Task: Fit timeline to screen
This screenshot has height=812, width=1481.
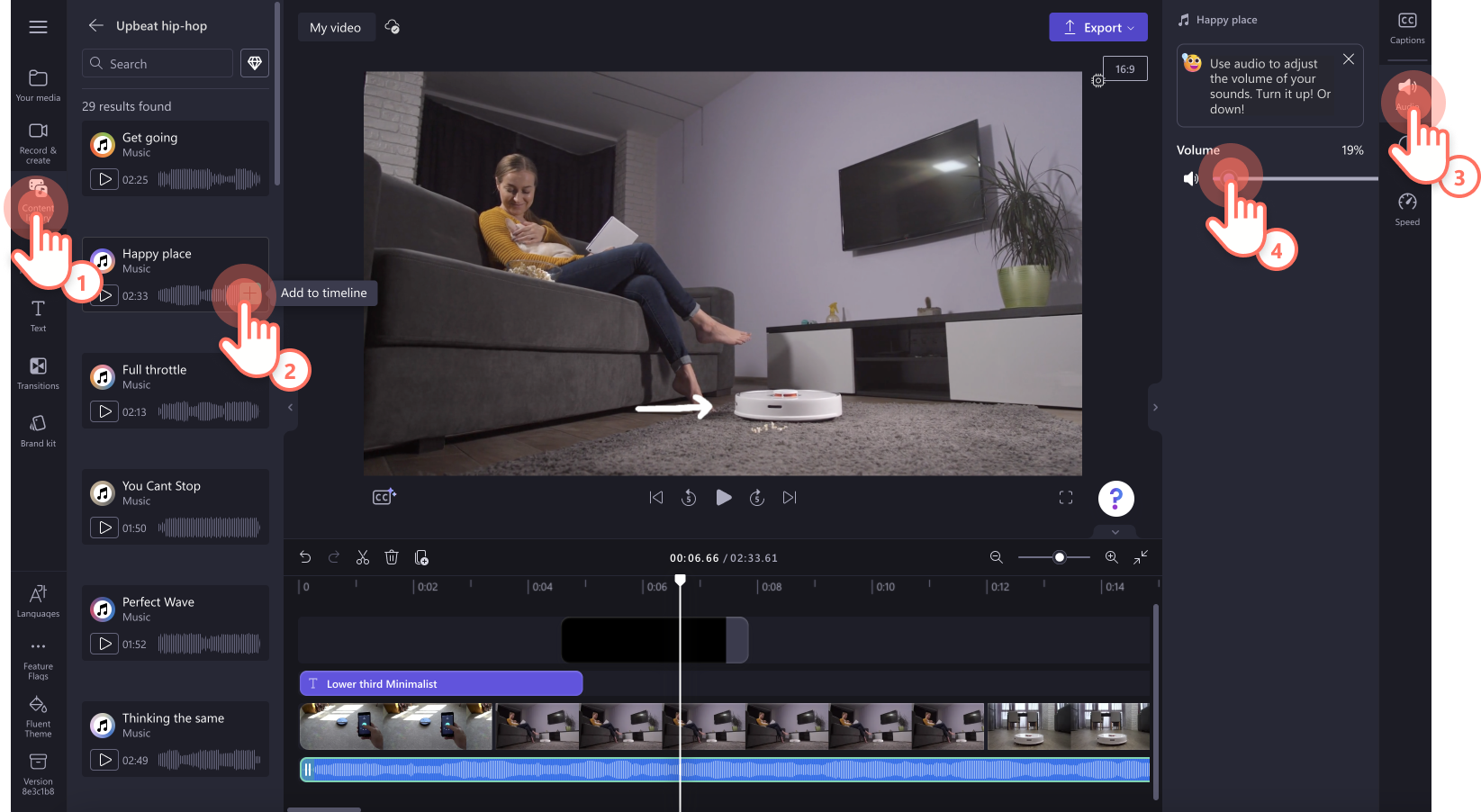Action: [x=1141, y=558]
